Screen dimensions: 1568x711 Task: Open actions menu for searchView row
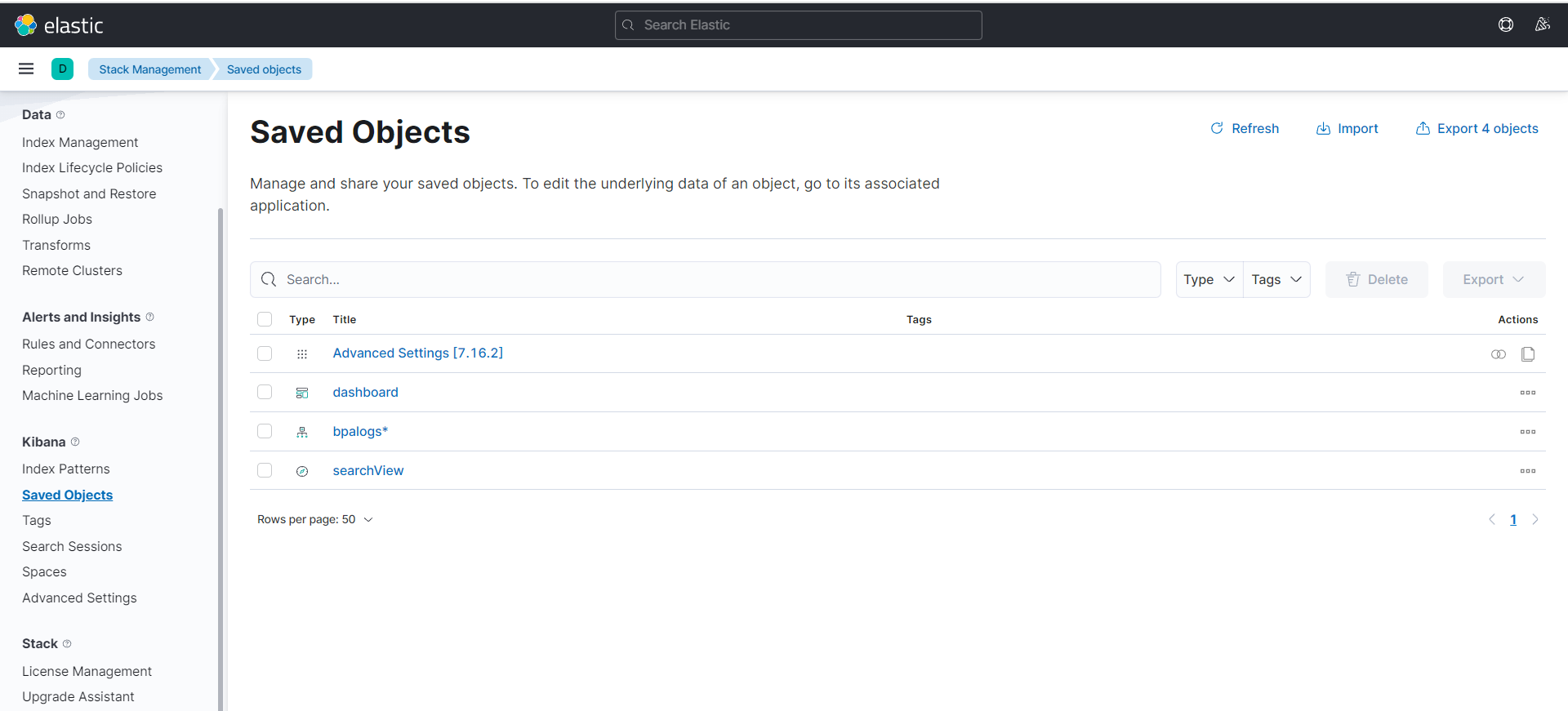1528,471
